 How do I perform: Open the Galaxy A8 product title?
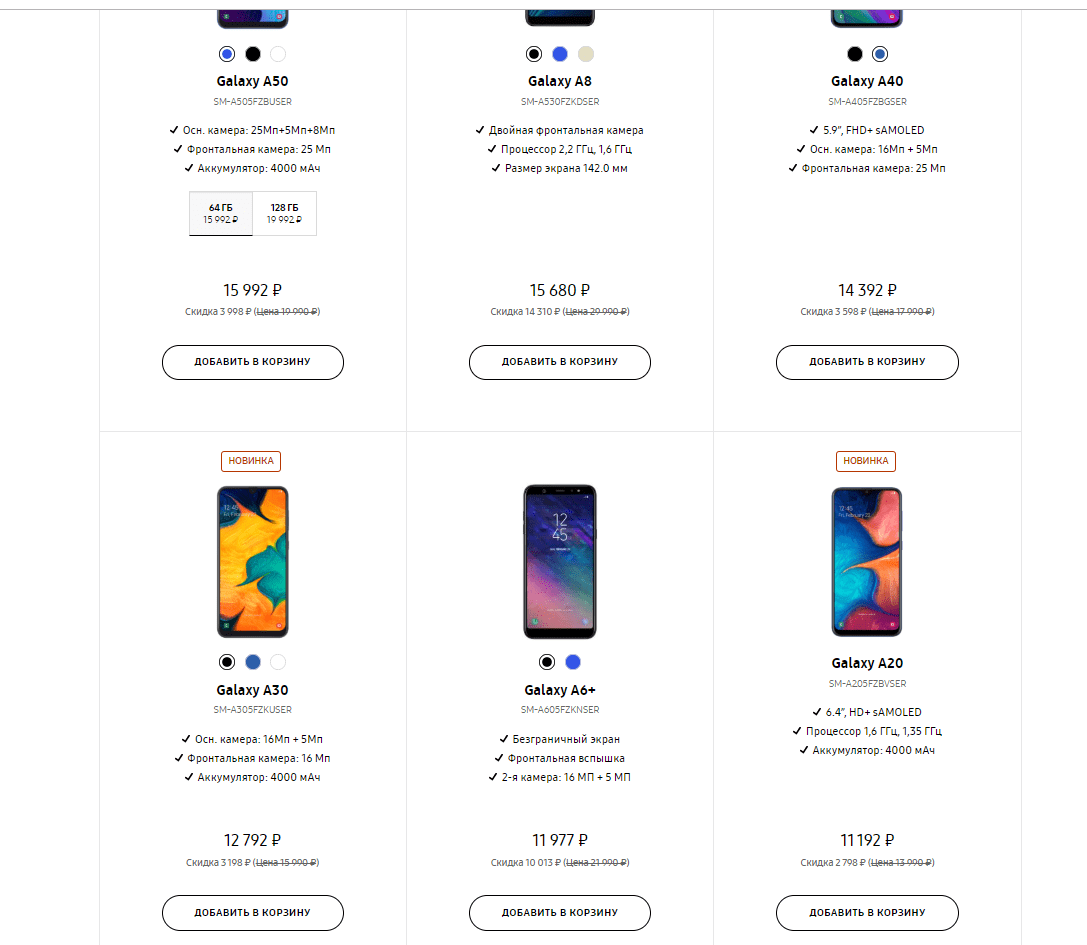(560, 81)
